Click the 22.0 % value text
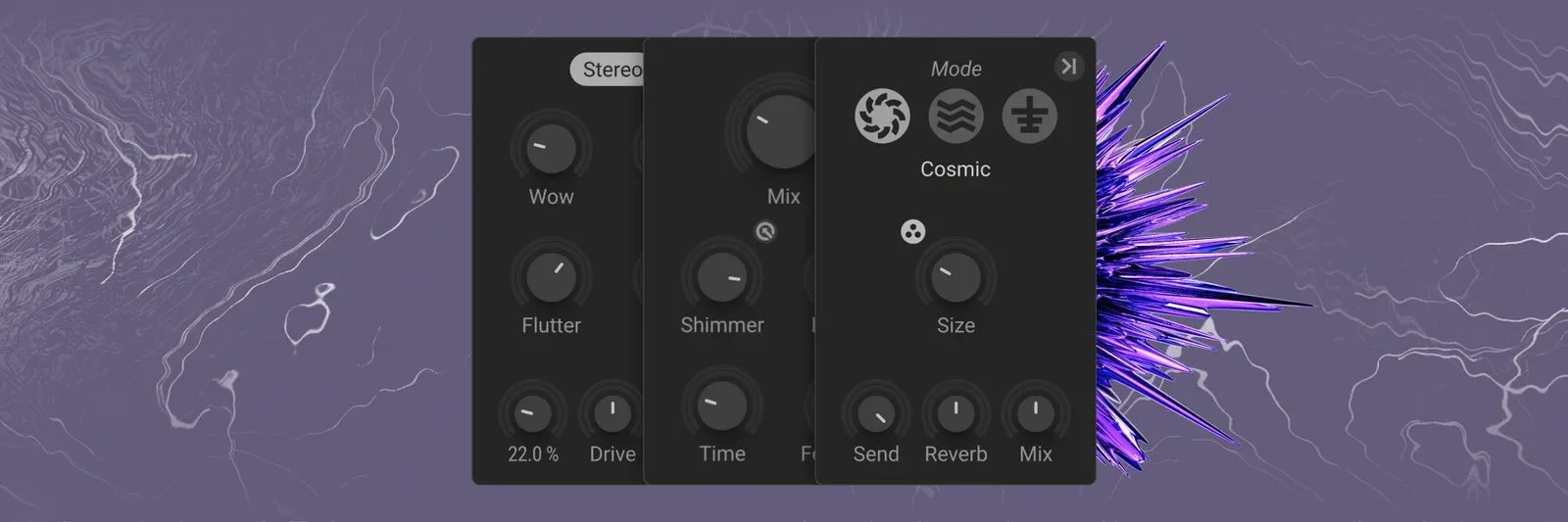This screenshot has width=1568, height=522. click(533, 454)
